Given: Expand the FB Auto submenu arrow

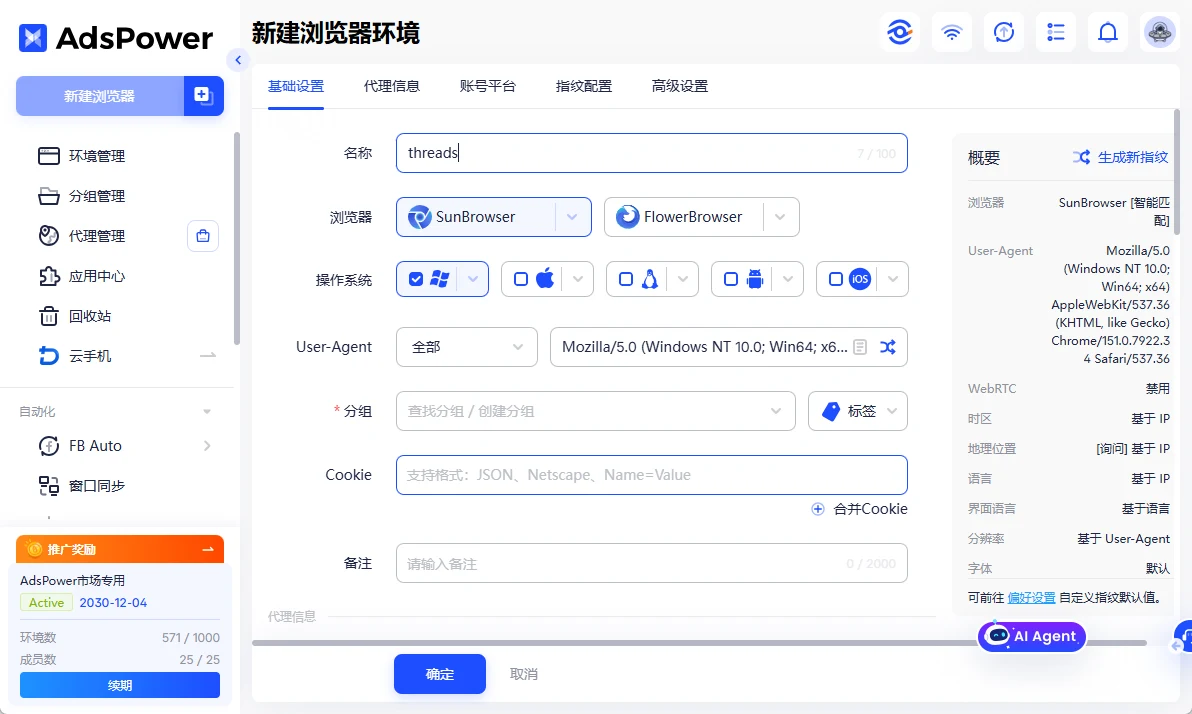Looking at the screenshot, I should click(x=207, y=446).
